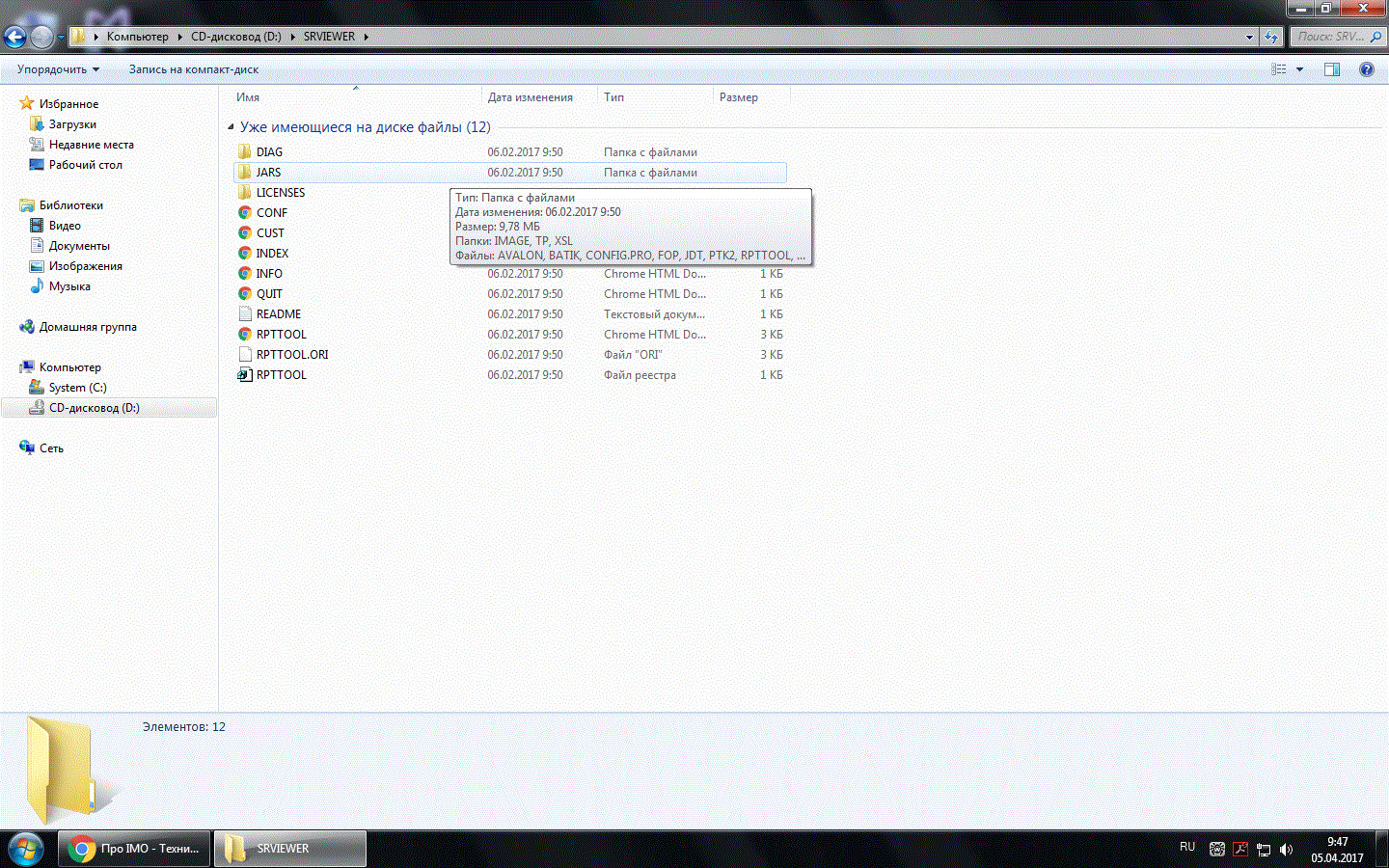Click the RPTTOOL registry file icon
This screenshot has width=1389, height=868.
(245, 375)
